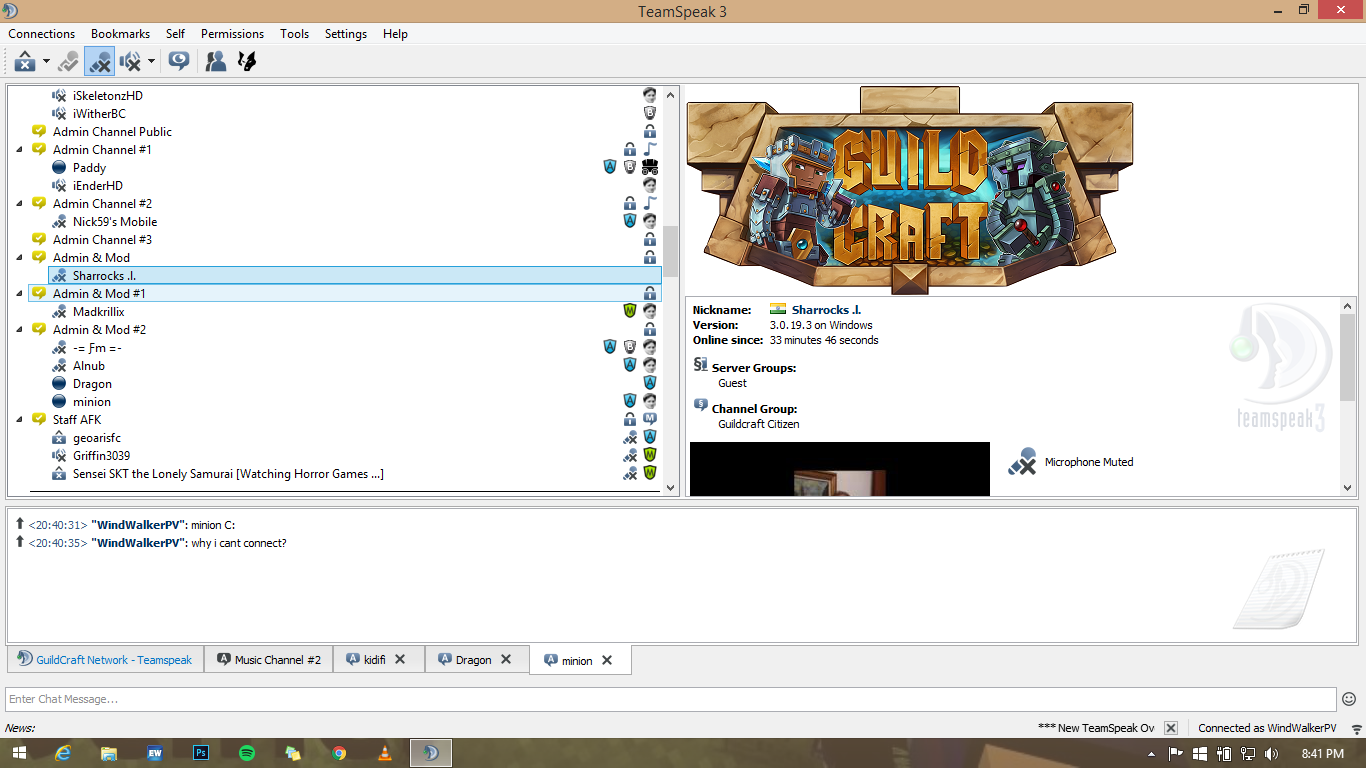Open VLC media player from the taskbar
The height and width of the screenshot is (768, 1366).
[385, 753]
